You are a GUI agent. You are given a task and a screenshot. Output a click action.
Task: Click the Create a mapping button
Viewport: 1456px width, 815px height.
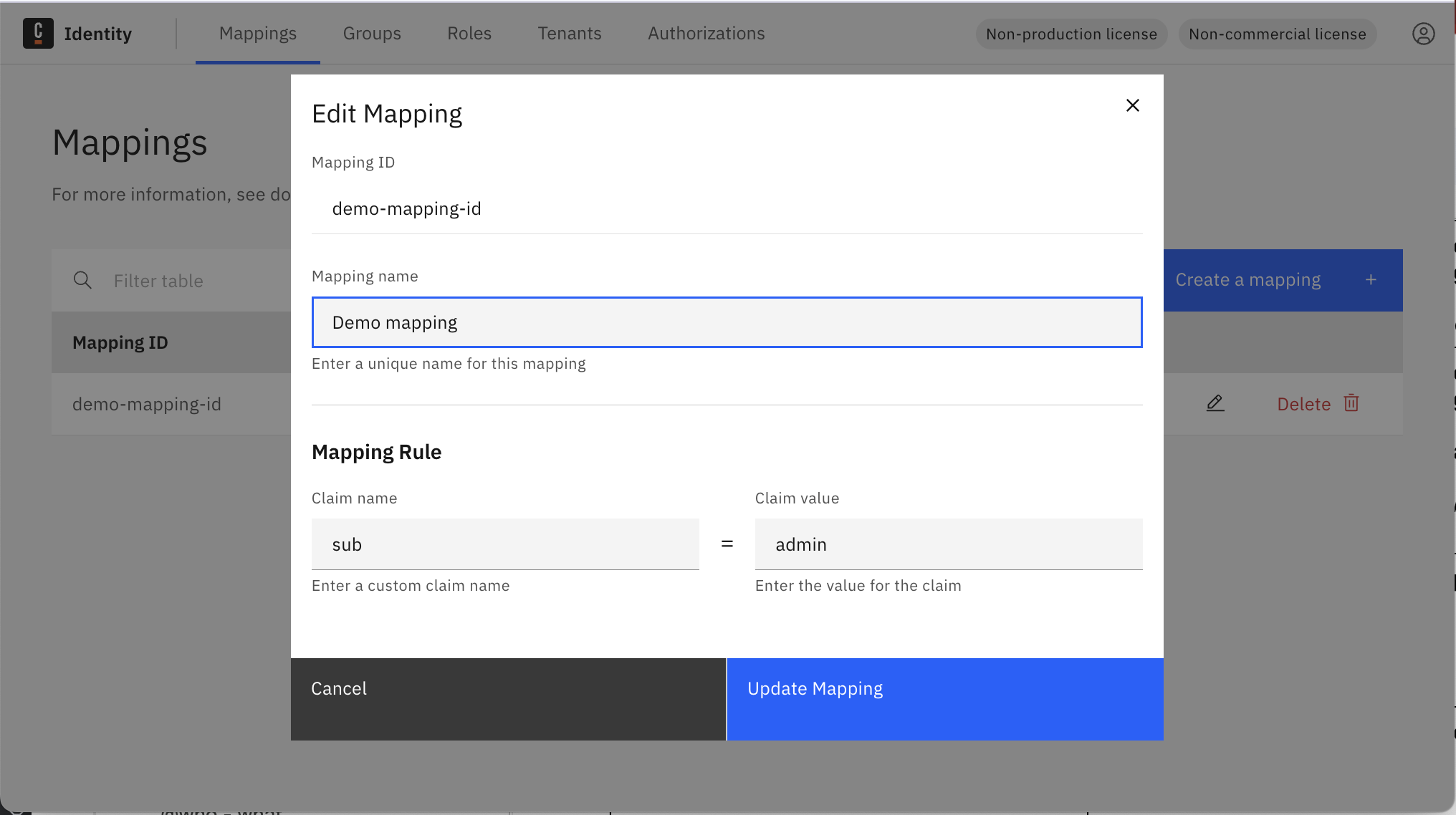click(x=1247, y=280)
